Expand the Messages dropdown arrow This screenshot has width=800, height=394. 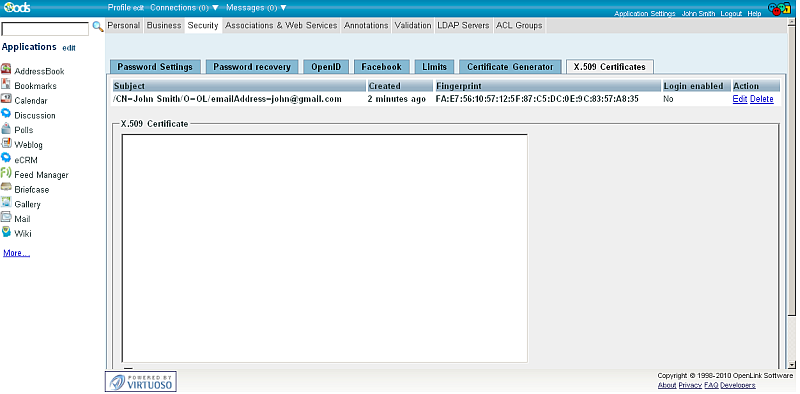point(283,8)
